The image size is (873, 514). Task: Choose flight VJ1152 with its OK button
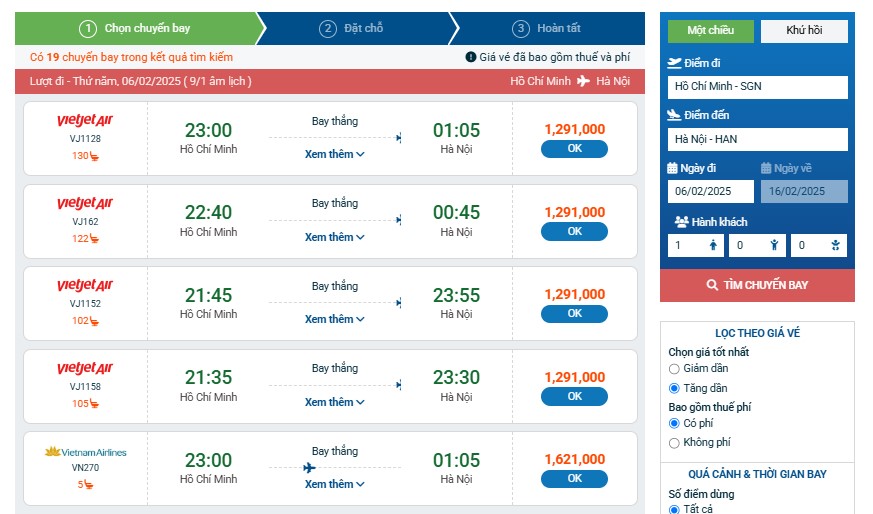(x=574, y=314)
